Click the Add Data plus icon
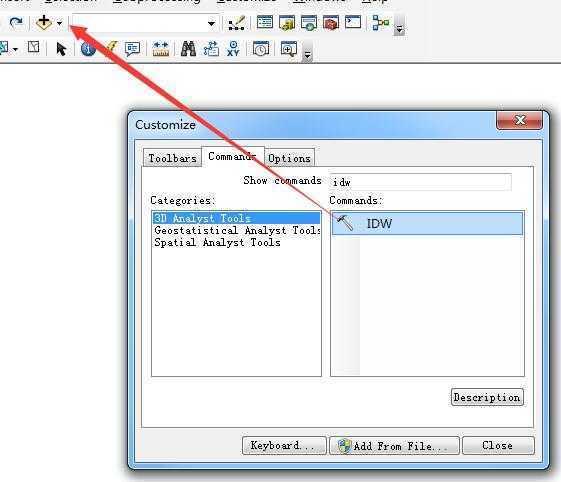Image resolution: width=561 pixels, height=482 pixels. [x=44, y=23]
